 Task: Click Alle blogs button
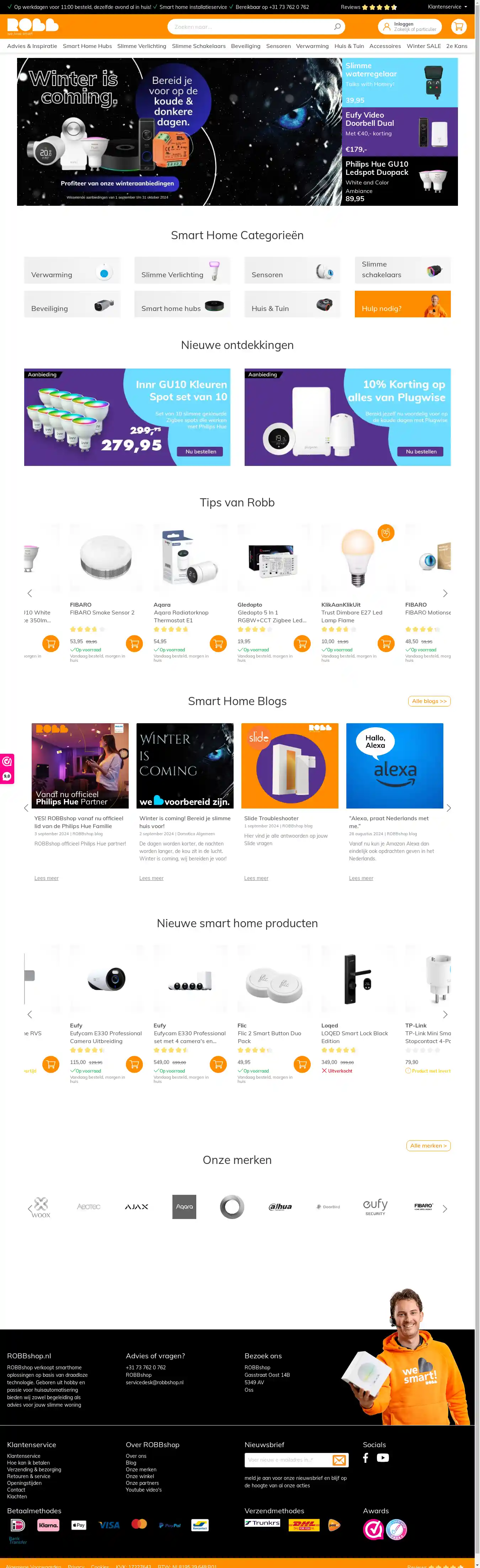pos(430,701)
